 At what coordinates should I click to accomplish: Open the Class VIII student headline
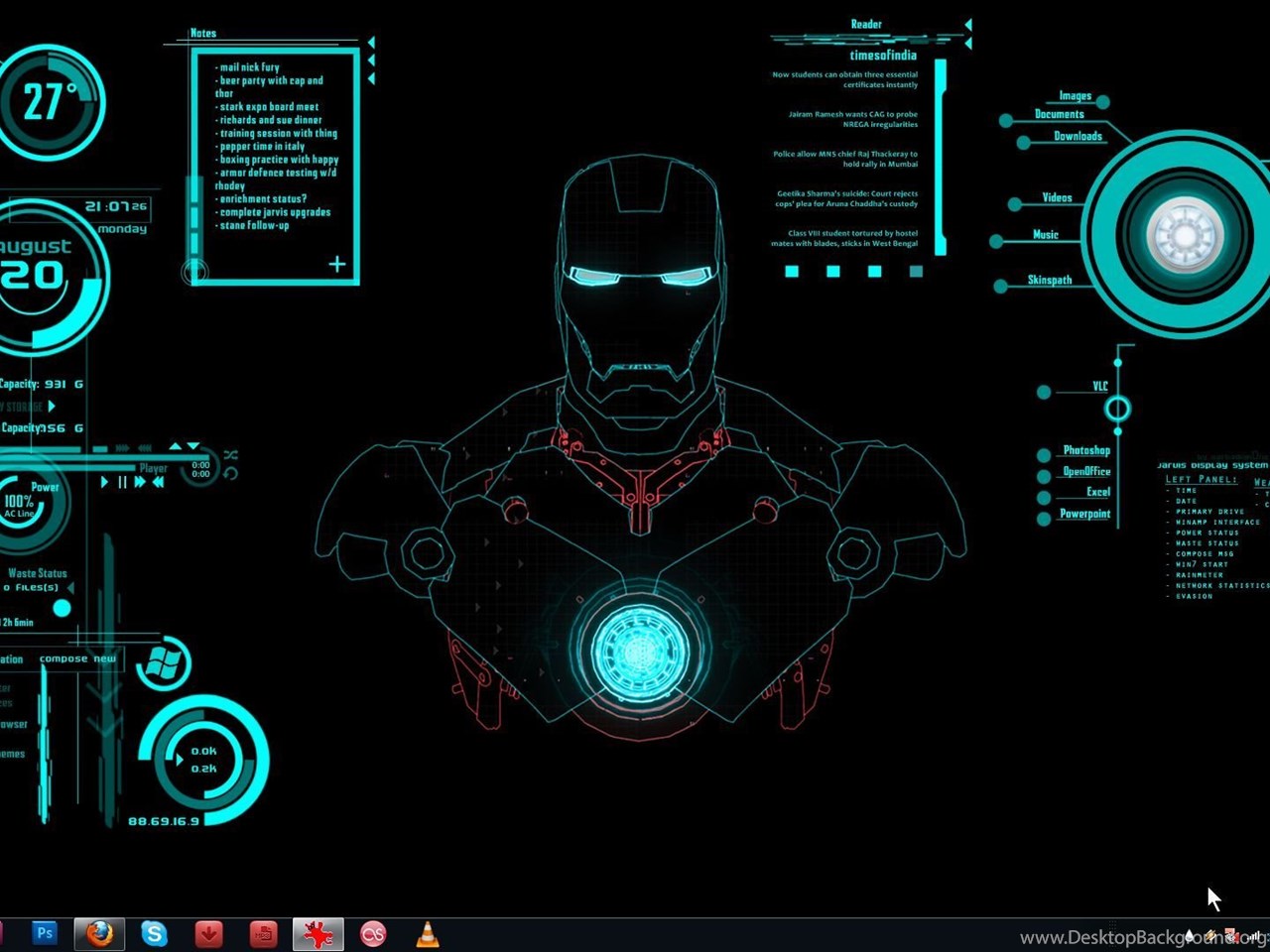[844, 238]
